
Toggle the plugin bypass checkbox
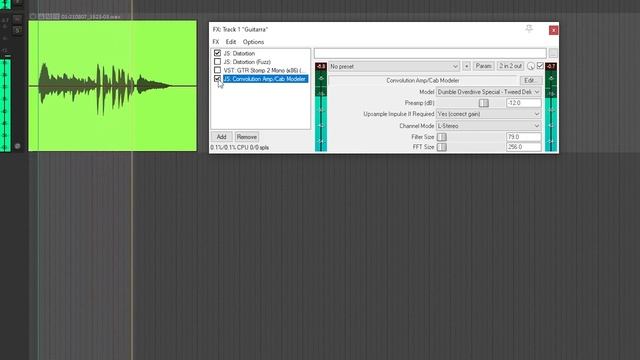click(x=540, y=66)
